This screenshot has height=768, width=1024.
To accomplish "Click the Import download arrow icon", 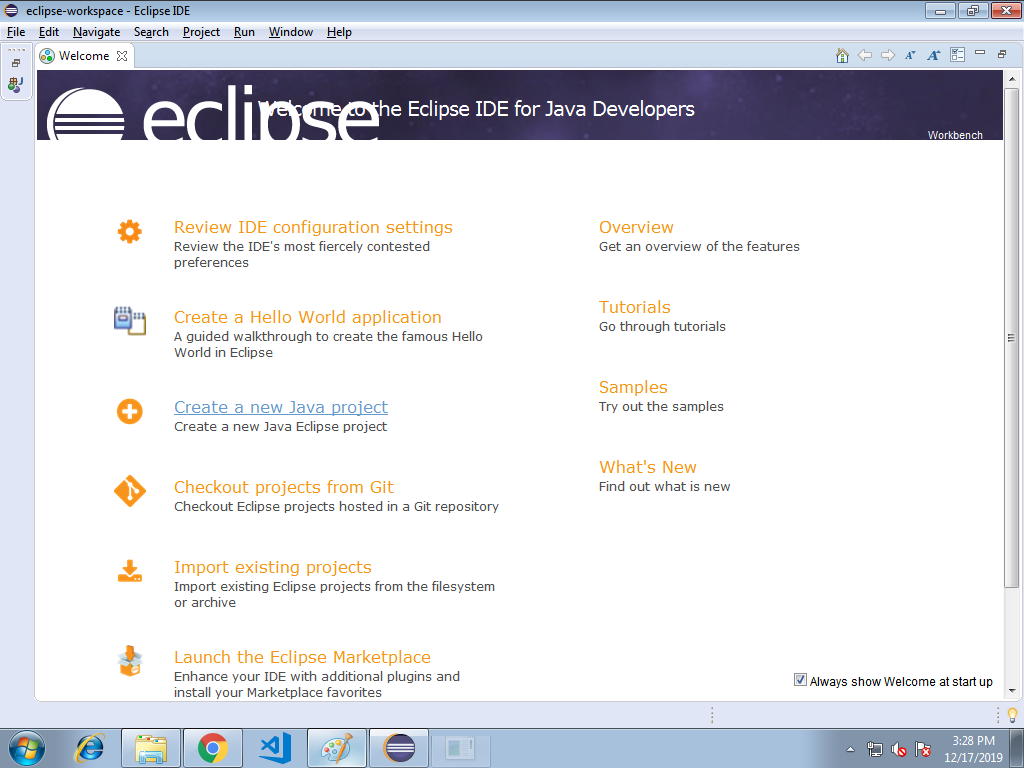I will (129, 571).
